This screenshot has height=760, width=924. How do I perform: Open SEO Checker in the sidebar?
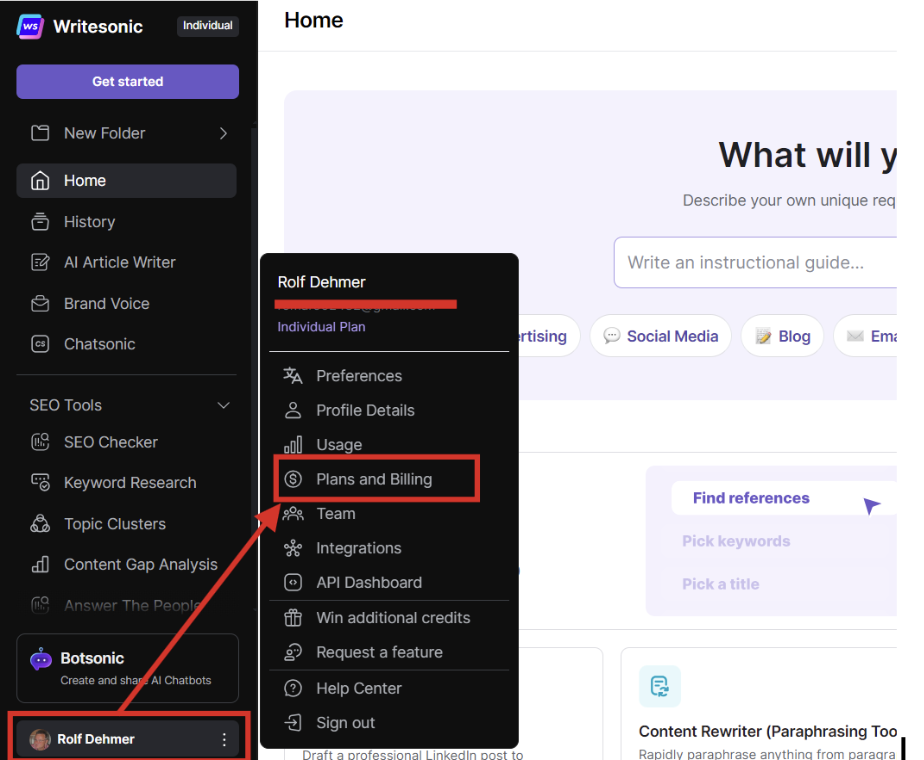126,442
